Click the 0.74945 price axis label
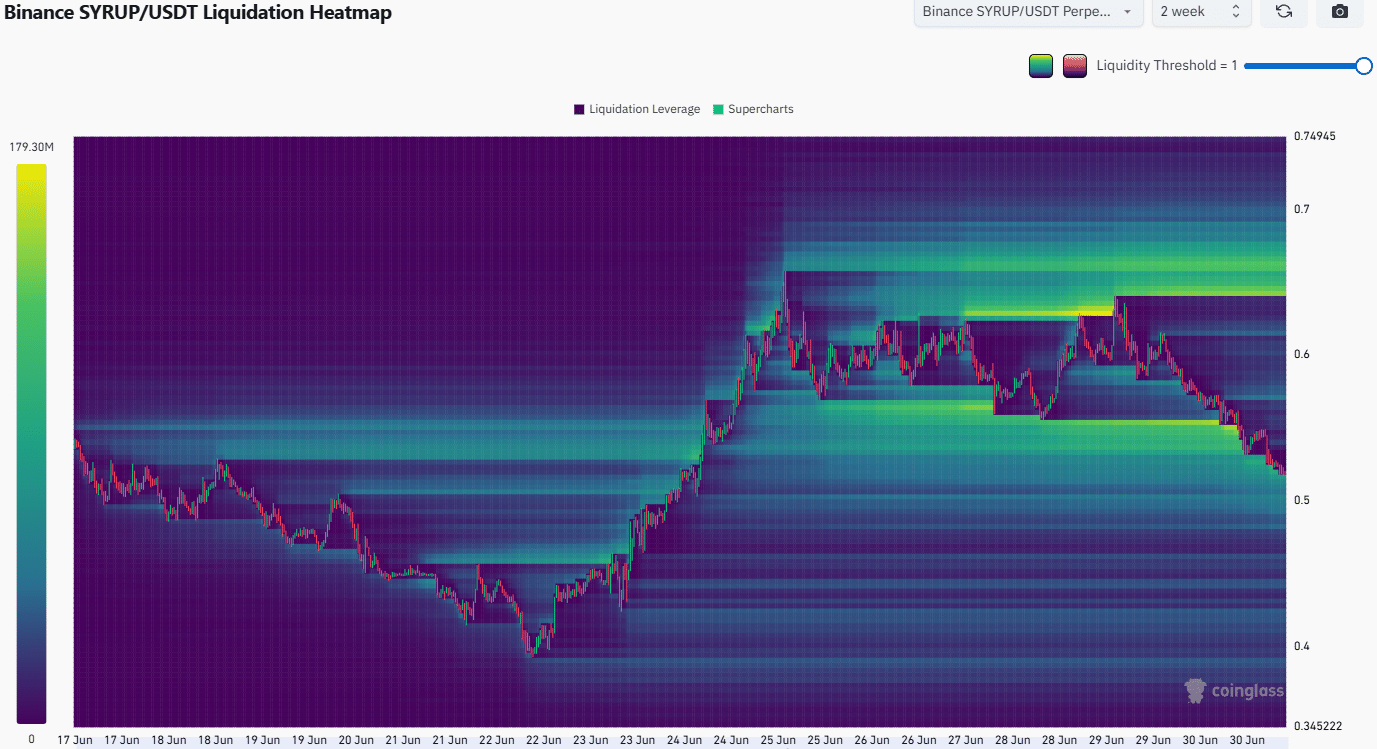1377x749 pixels. pyautogui.click(x=1314, y=136)
